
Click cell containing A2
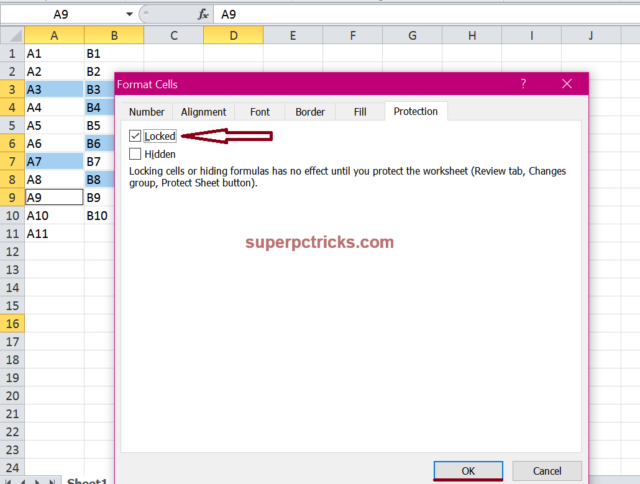(54, 71)
